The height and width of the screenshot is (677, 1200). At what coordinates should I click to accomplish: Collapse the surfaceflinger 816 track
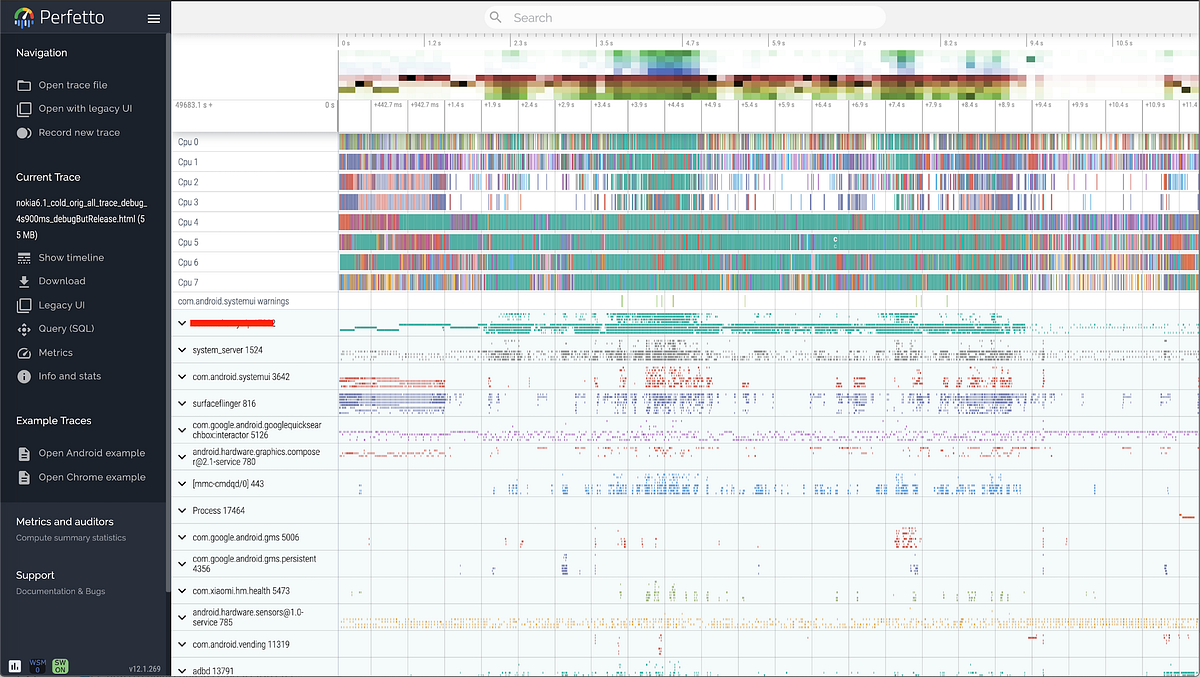182,403
